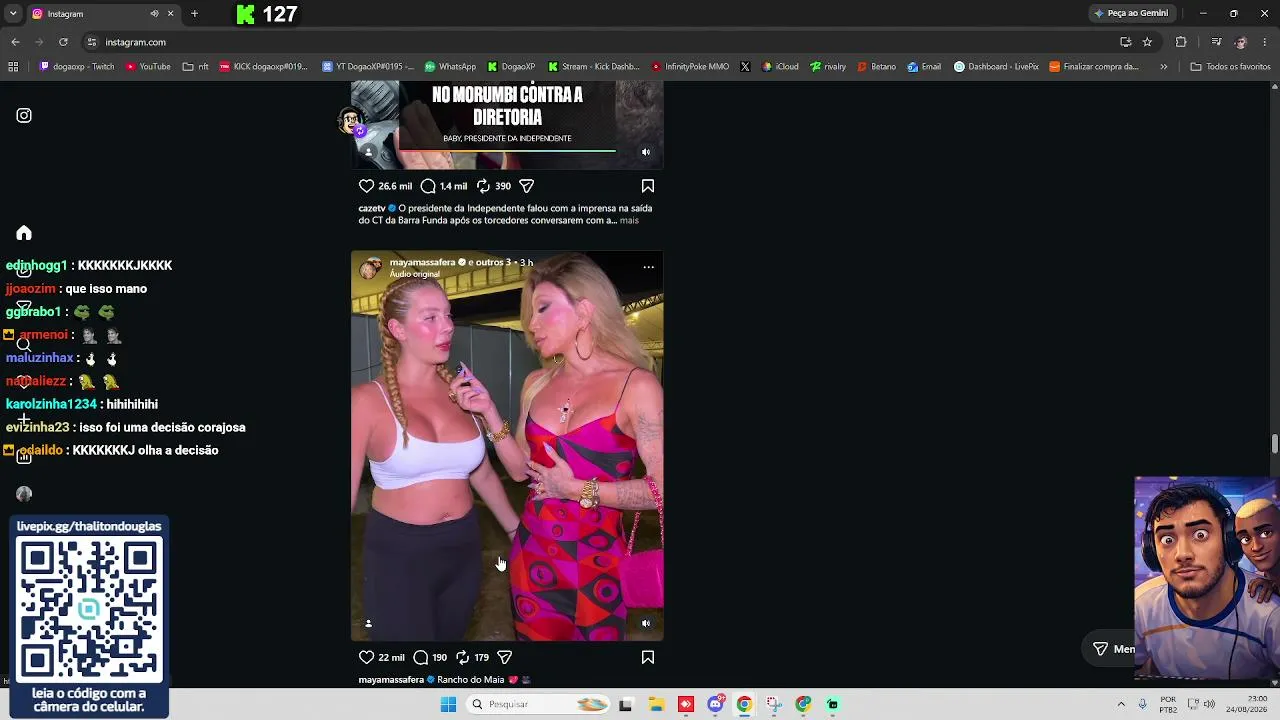Repost the mayamassafera post with 179 reposts
Image resolution: width=1280 pixels, height=720 pixels.
[x=463, y=657]
